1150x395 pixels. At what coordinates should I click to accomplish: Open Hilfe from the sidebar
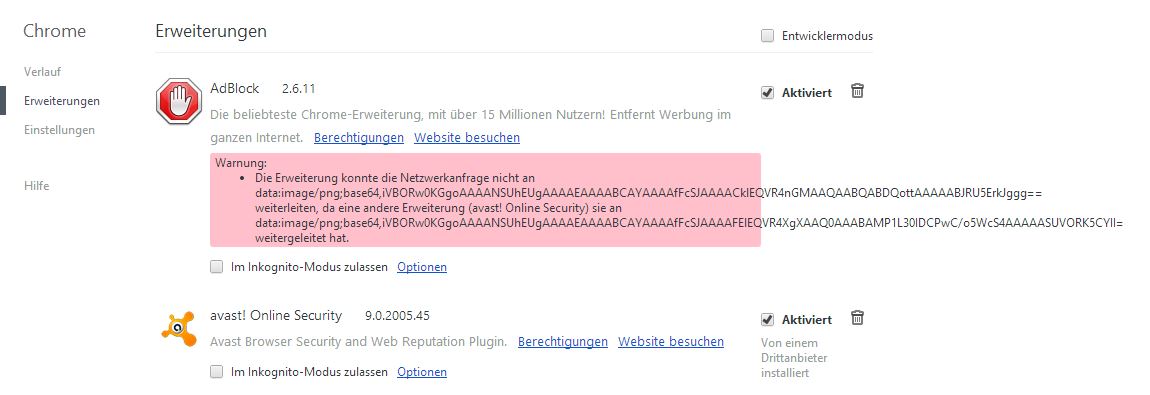[37, 185]
